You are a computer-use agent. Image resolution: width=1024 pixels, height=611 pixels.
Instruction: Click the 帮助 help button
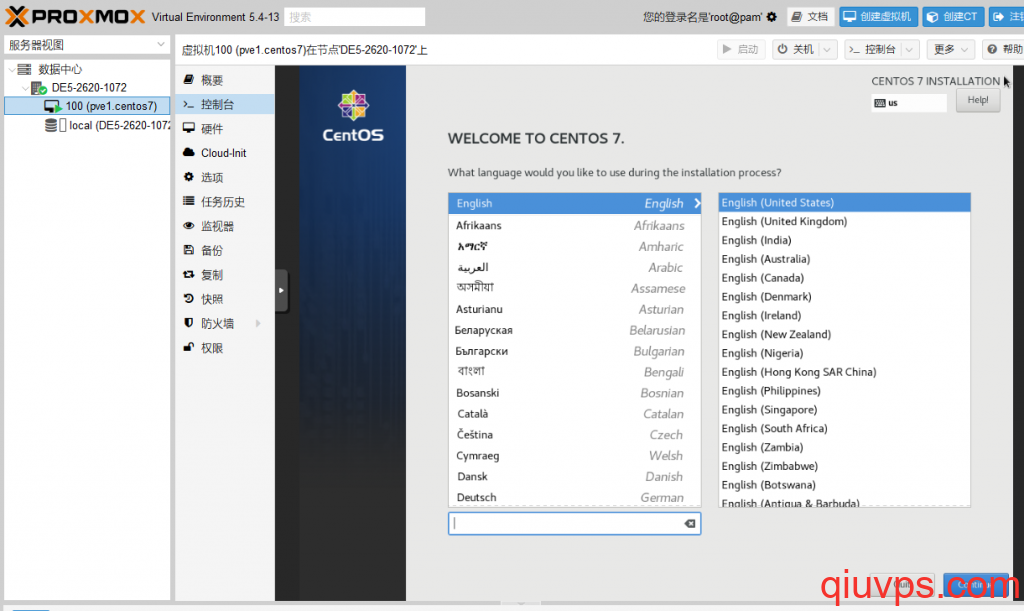coord(1004,49)
